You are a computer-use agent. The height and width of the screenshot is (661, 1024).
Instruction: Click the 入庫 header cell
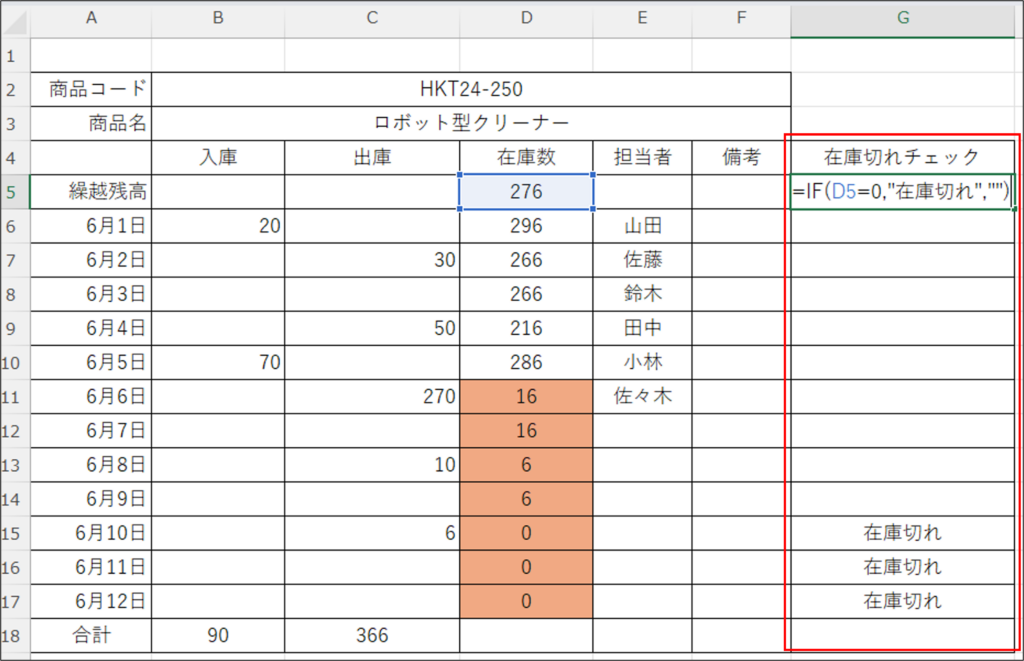click(x=218, y=157)
